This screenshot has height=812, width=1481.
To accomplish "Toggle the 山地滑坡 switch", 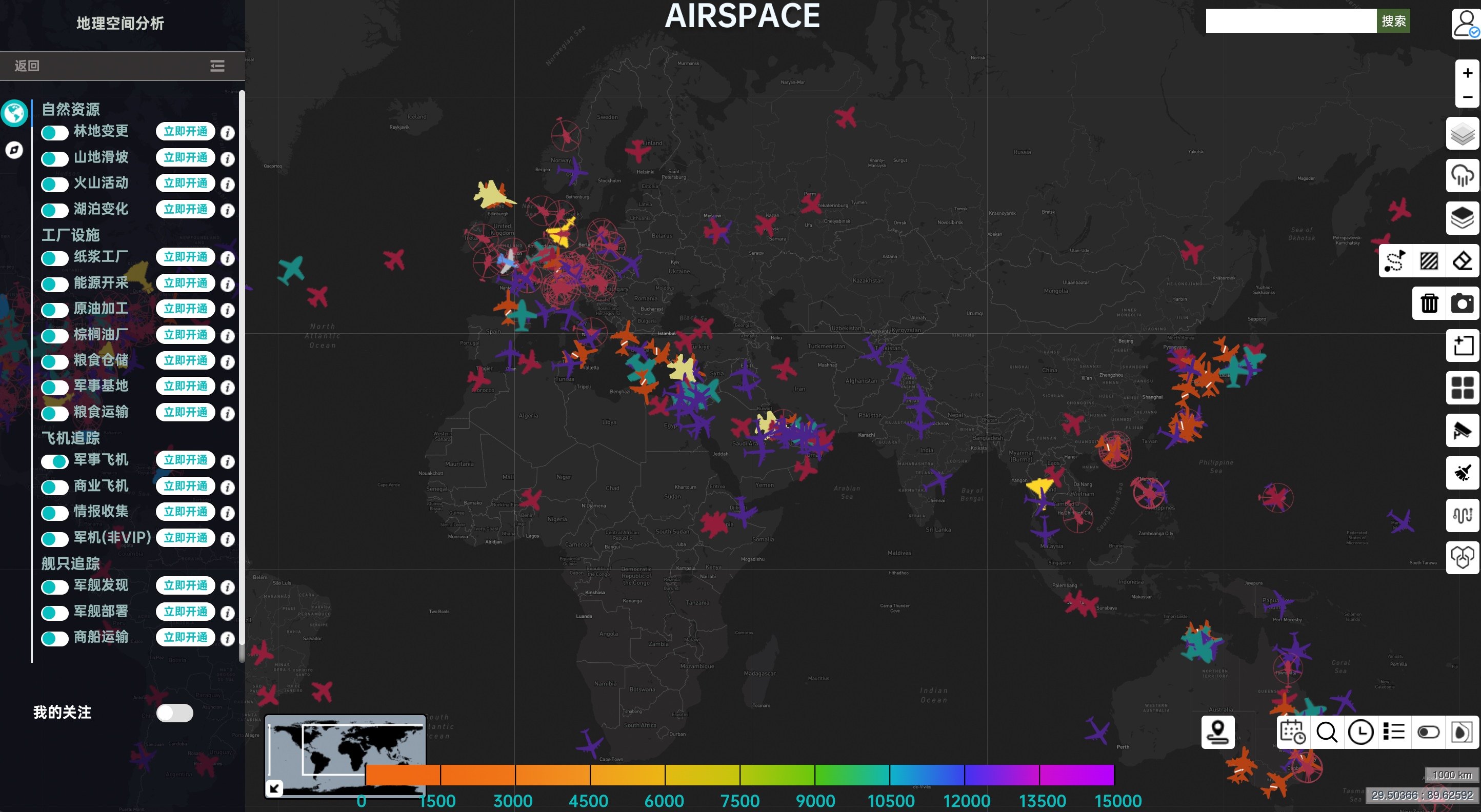I will (55, 158).
